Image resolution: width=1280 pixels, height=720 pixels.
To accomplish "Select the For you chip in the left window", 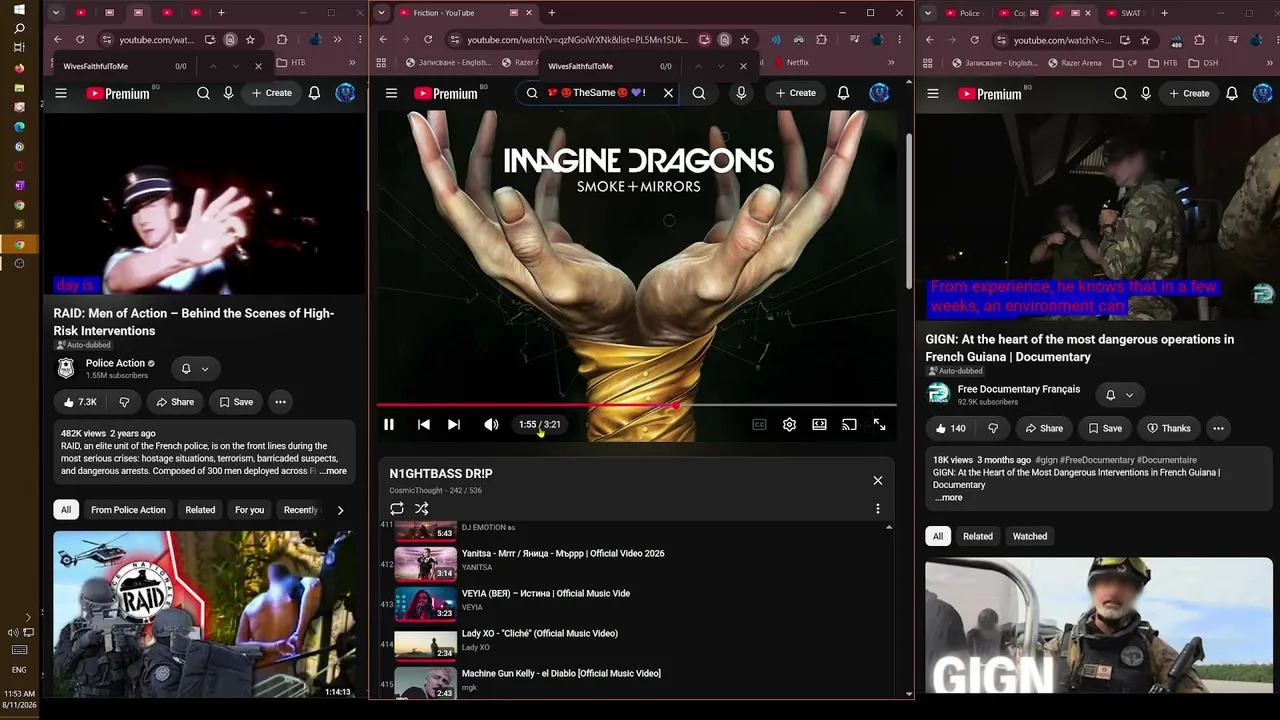I will 249,510.
